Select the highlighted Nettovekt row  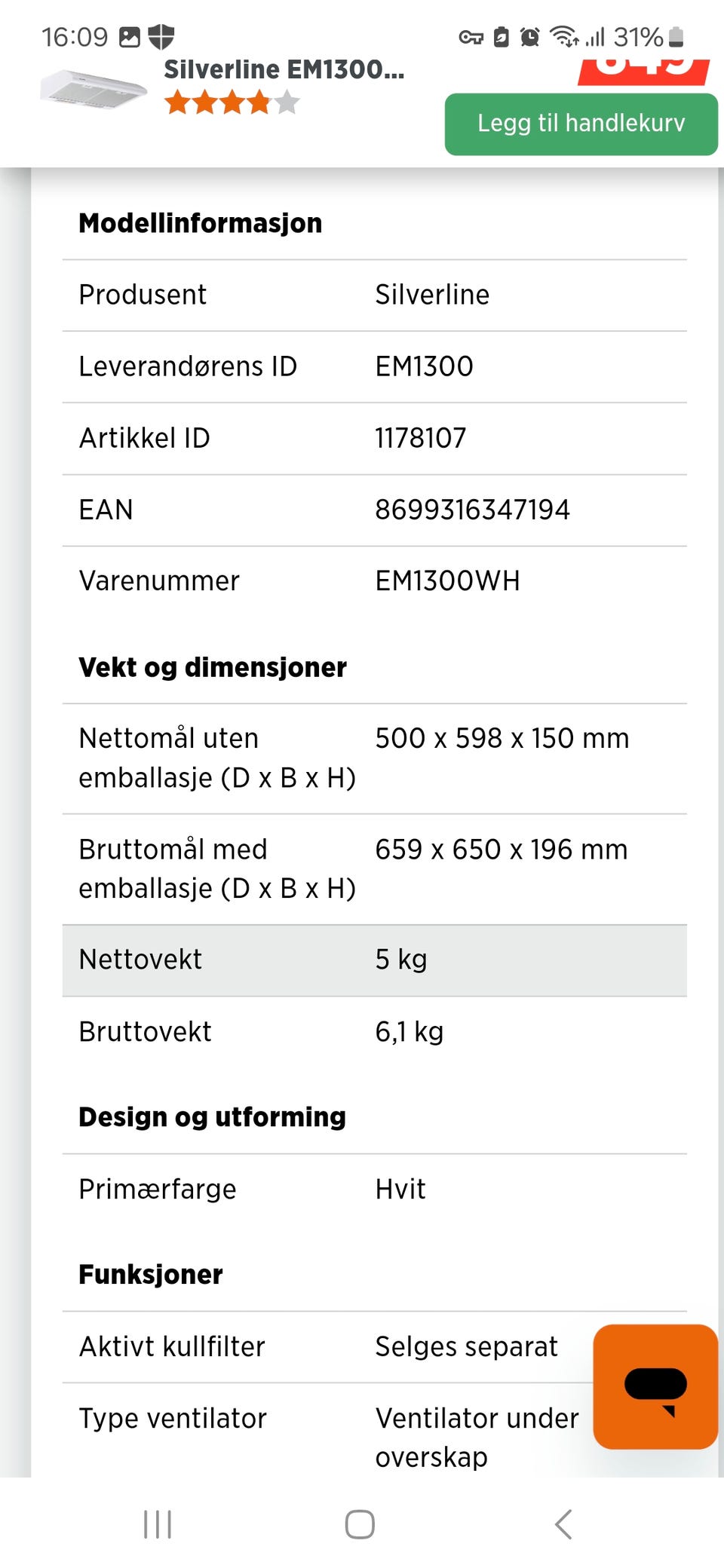point(374,960)
